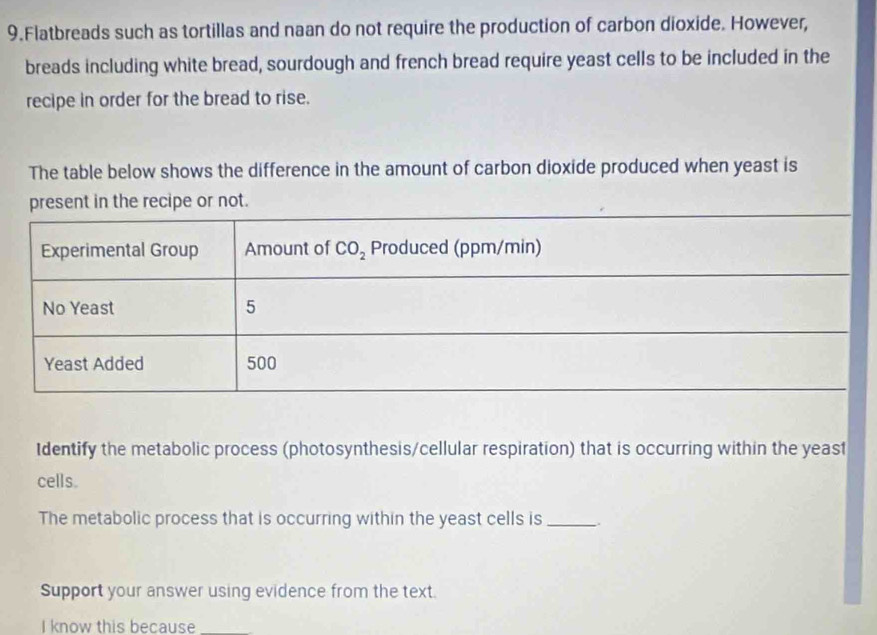Click the value 5 in the table

[x=252, y=308]
